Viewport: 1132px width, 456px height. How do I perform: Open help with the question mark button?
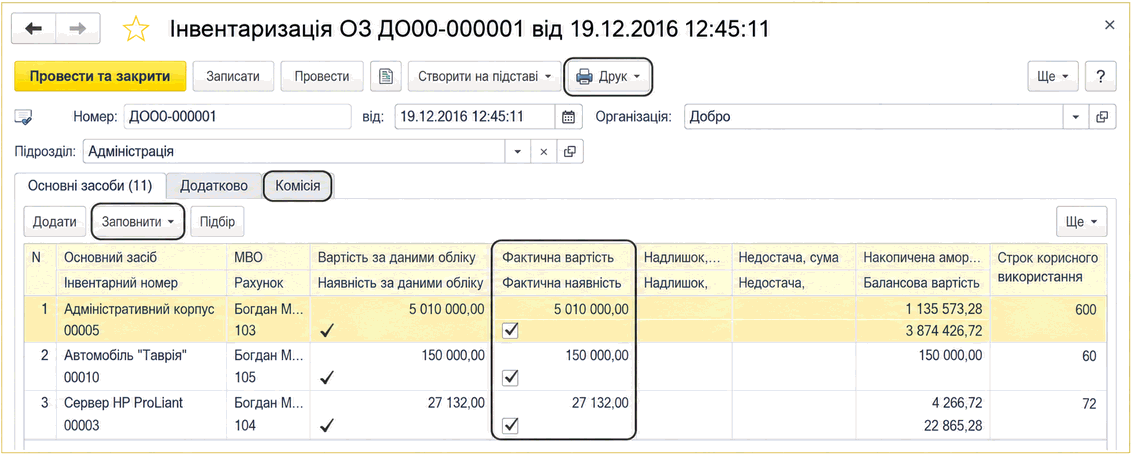point(1100,76)
